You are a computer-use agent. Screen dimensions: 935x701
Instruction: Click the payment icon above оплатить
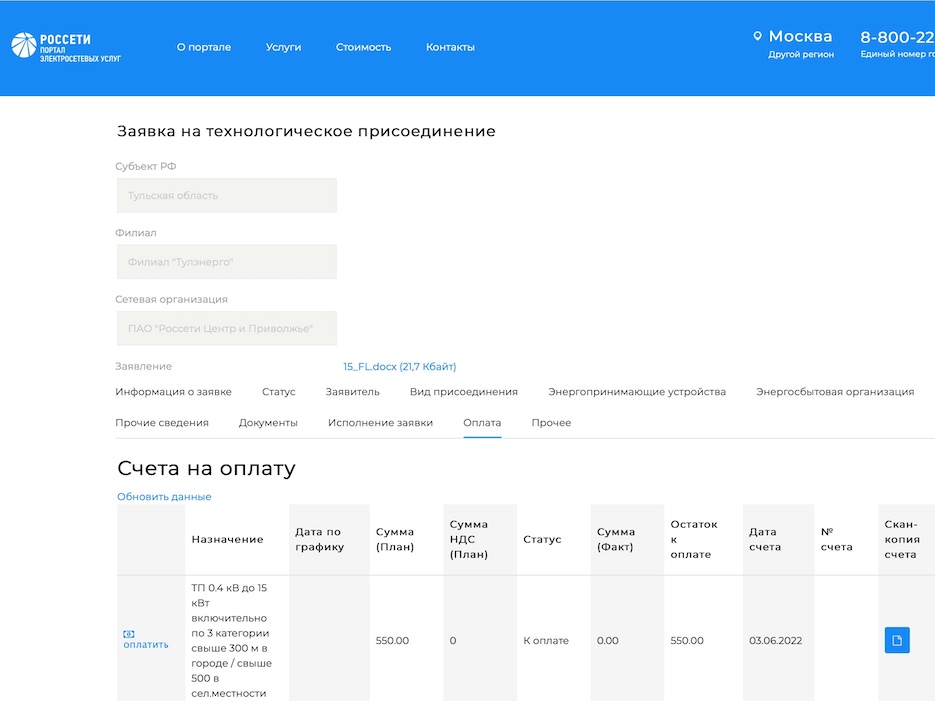click(129, 634)
